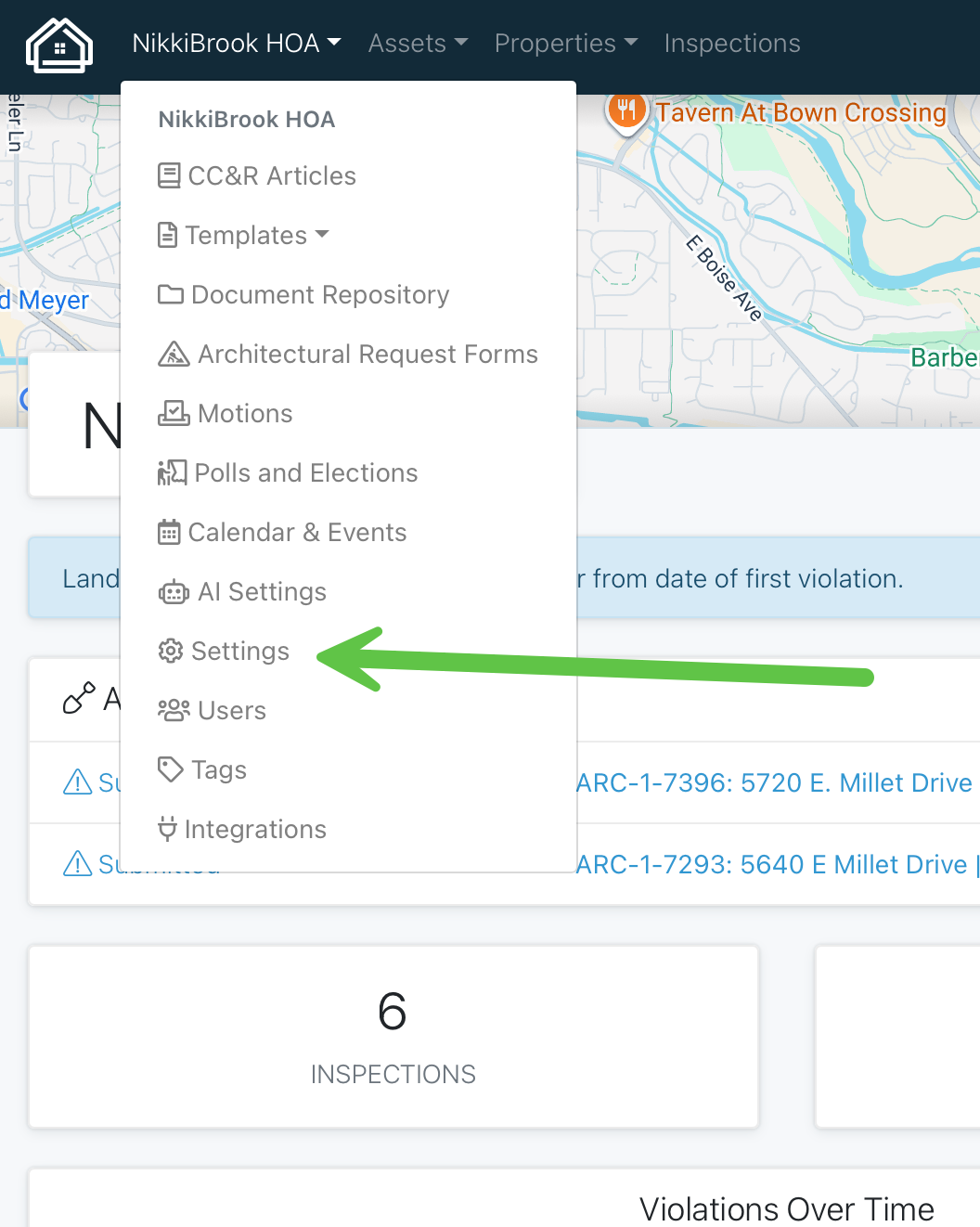The image size is (980, 1227).
Task: Click the Calendar & Events calendar icon
Action: point(169,532)
